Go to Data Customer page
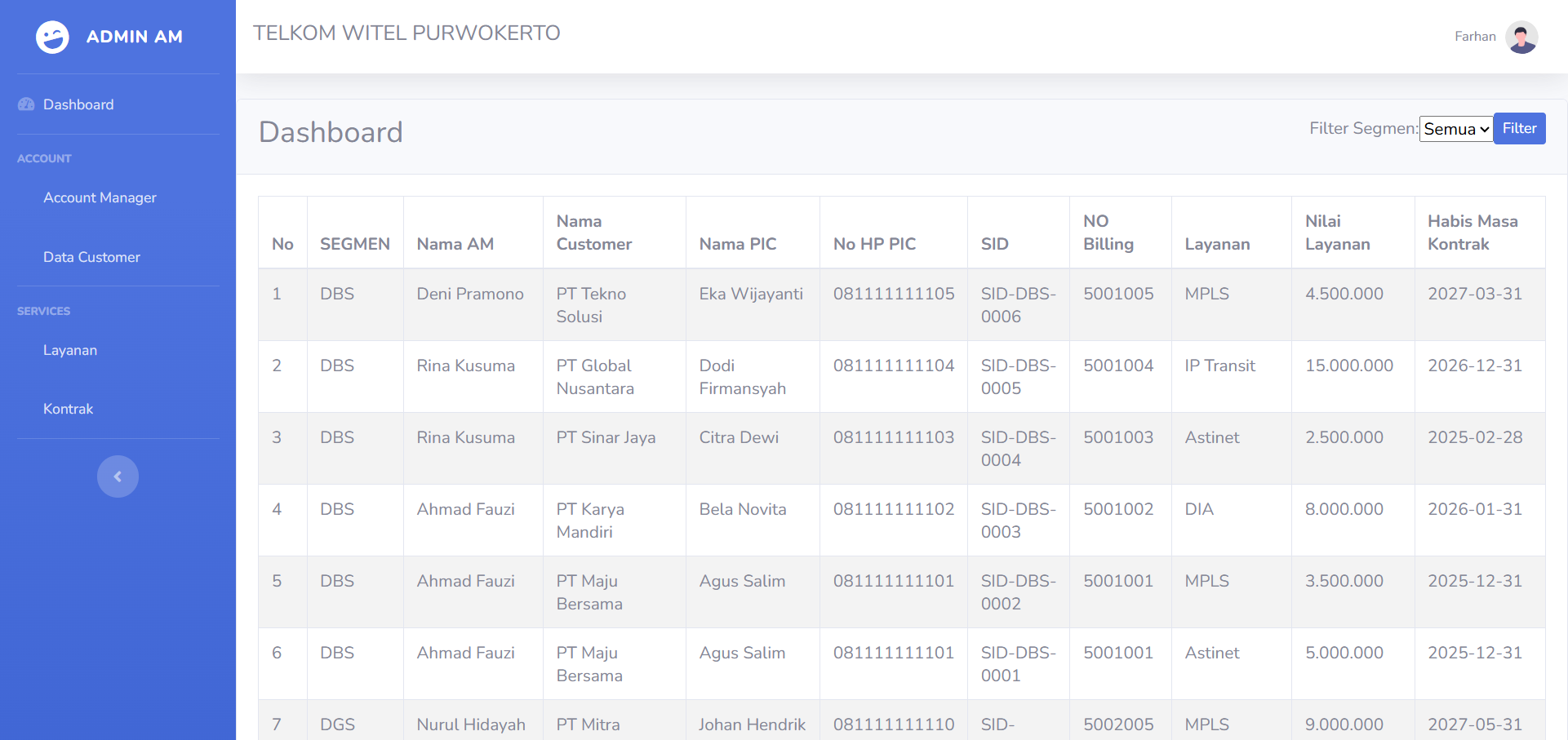This screenshot has height=740, width=1568. [91, 257]
